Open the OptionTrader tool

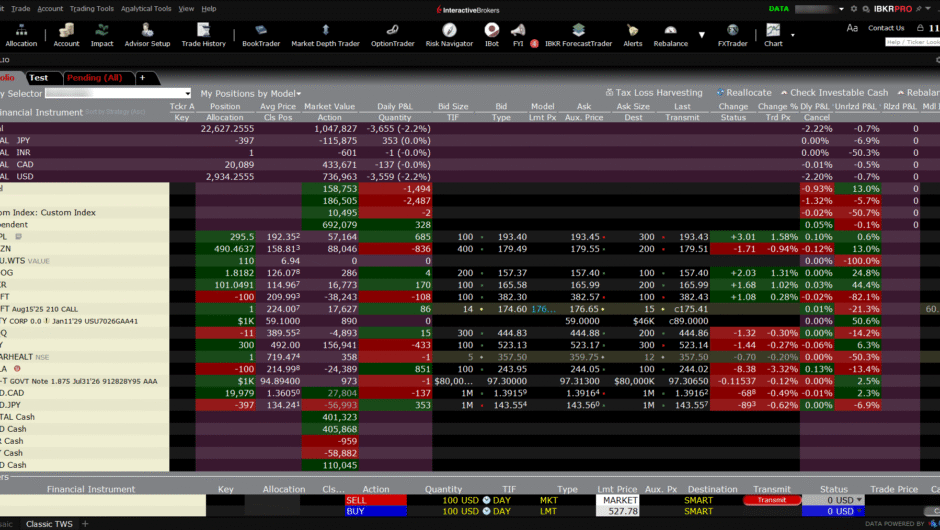coord(392,35)
